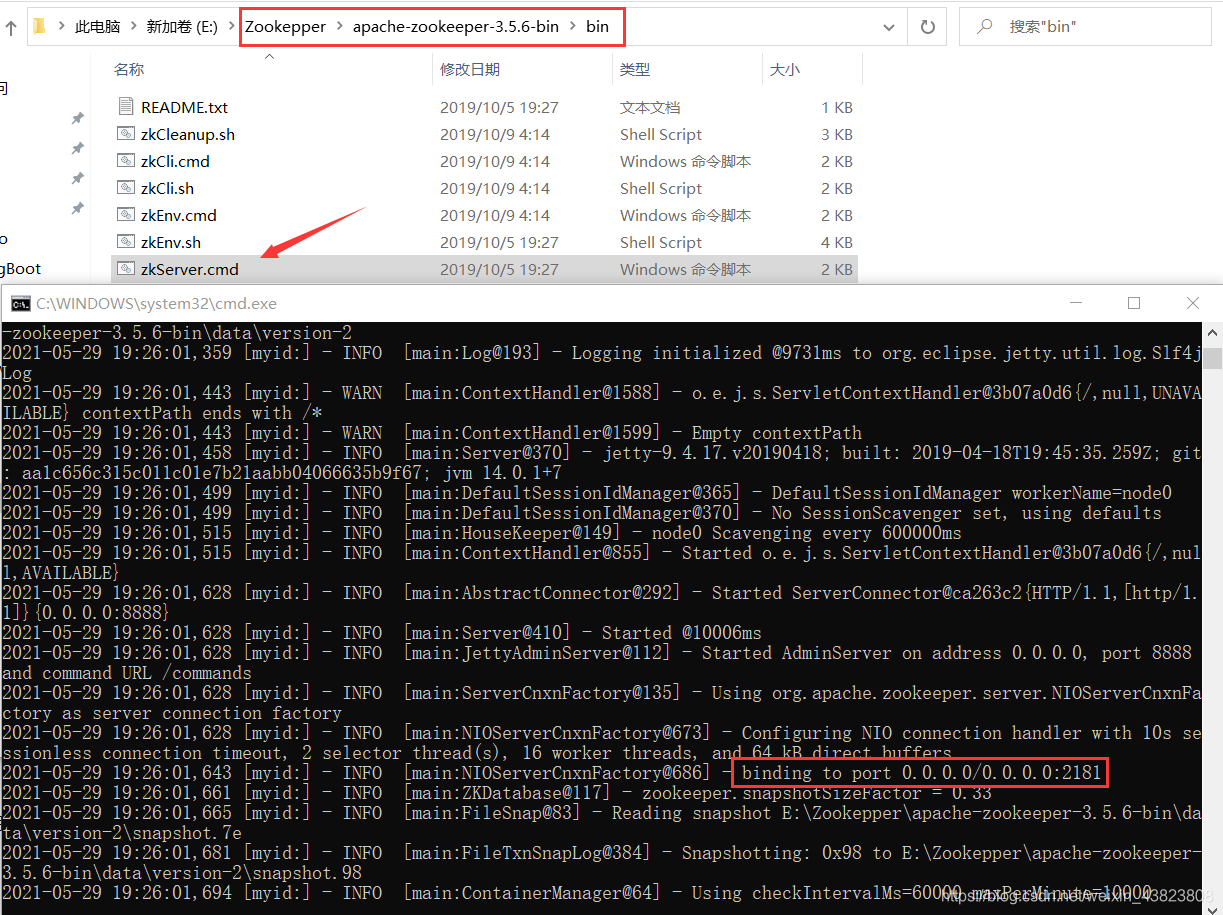Click the 文本文档 type of README.txt
This screenshot has height=915, width=1223.
[650, 107]
